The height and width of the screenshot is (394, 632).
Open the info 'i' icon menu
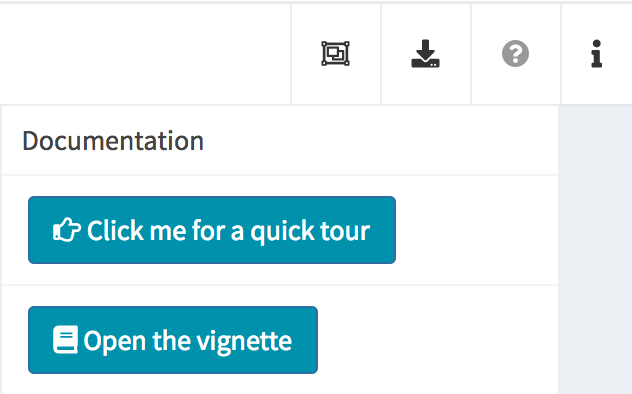tap(597, 54)
